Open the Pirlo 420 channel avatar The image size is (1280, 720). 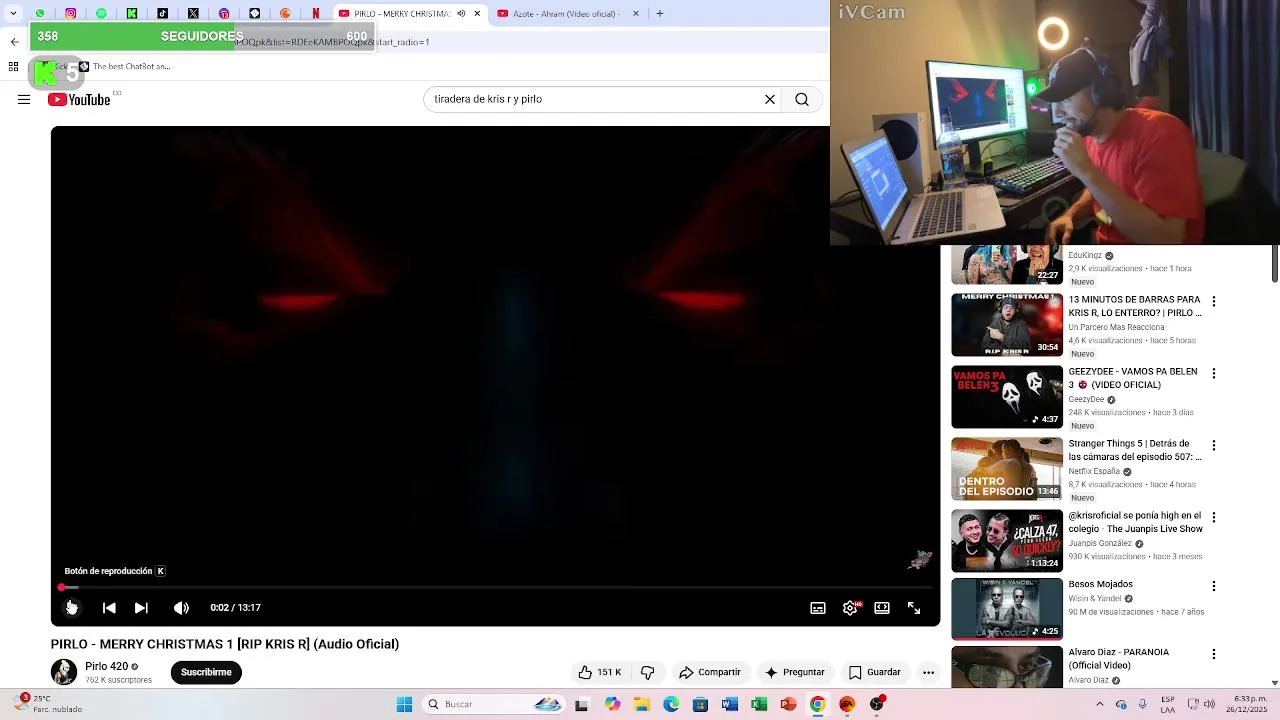[x=64, y=672]
